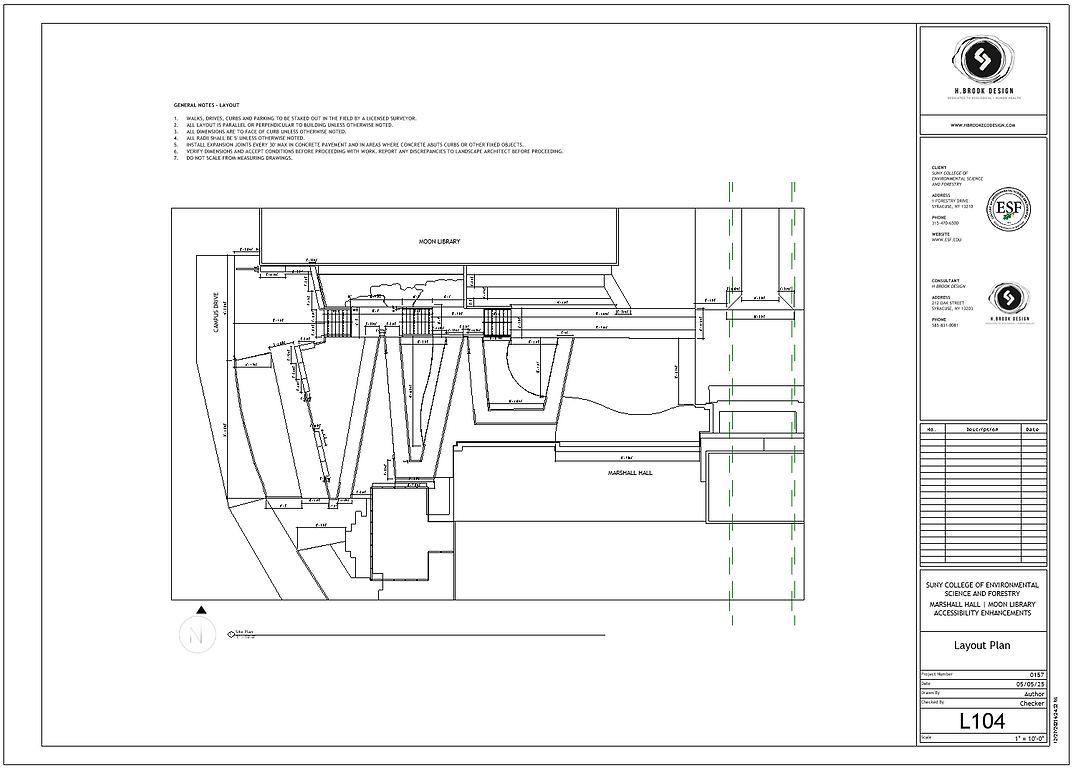This screenshot has height=768, width=1073.
Task: Select the stair hatching near Campus Drive
Action: (x=335, y=320)
